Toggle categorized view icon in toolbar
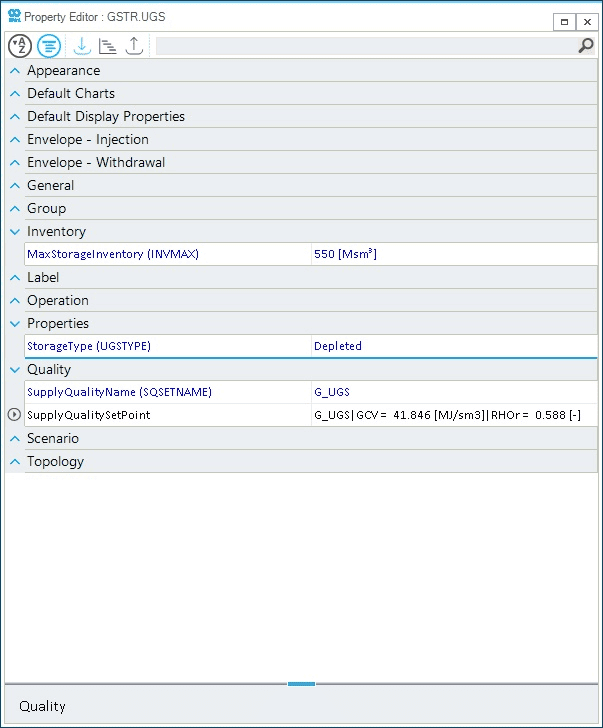 tap(49, 46)
